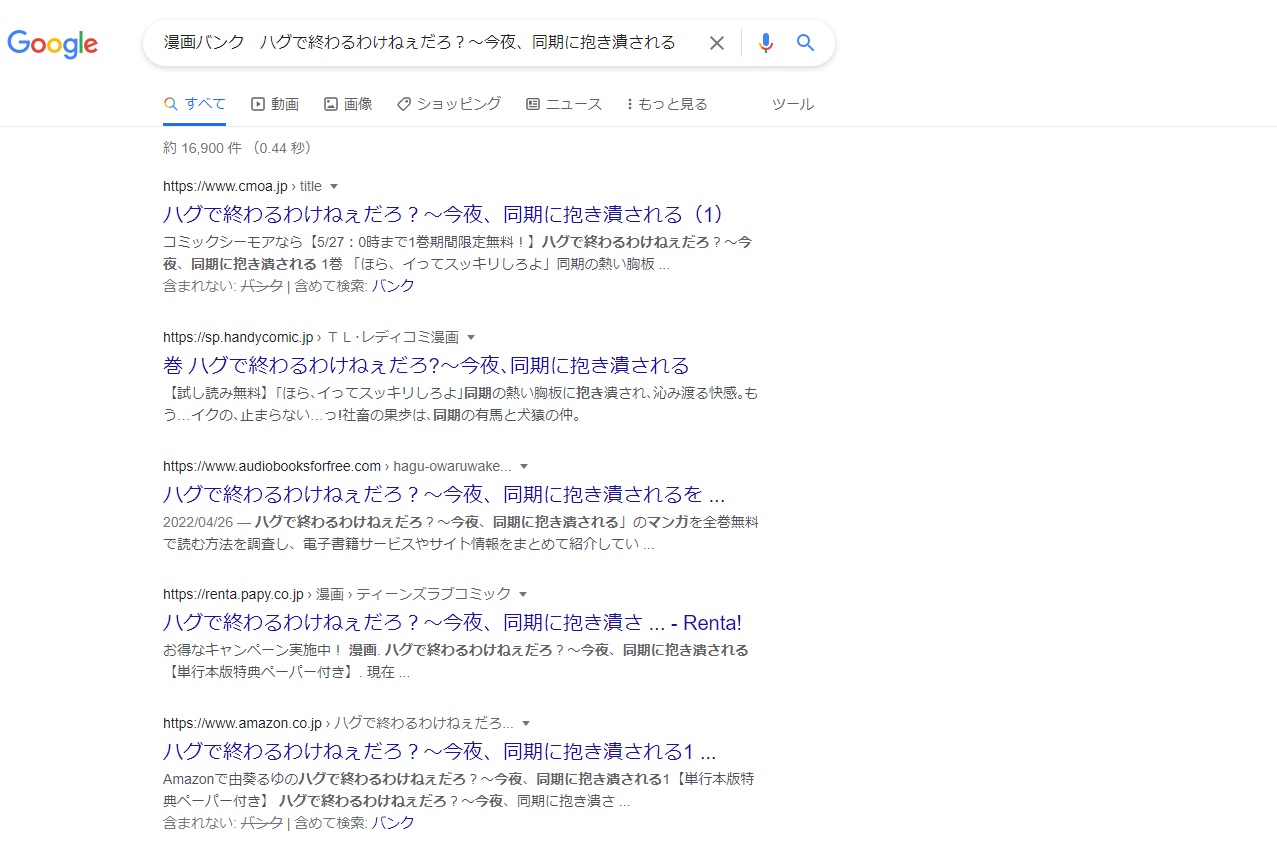This screenshot has width=1277, height=859.
Task: Switch to ショッピング (Shopping) results
Action: (449, 104)
